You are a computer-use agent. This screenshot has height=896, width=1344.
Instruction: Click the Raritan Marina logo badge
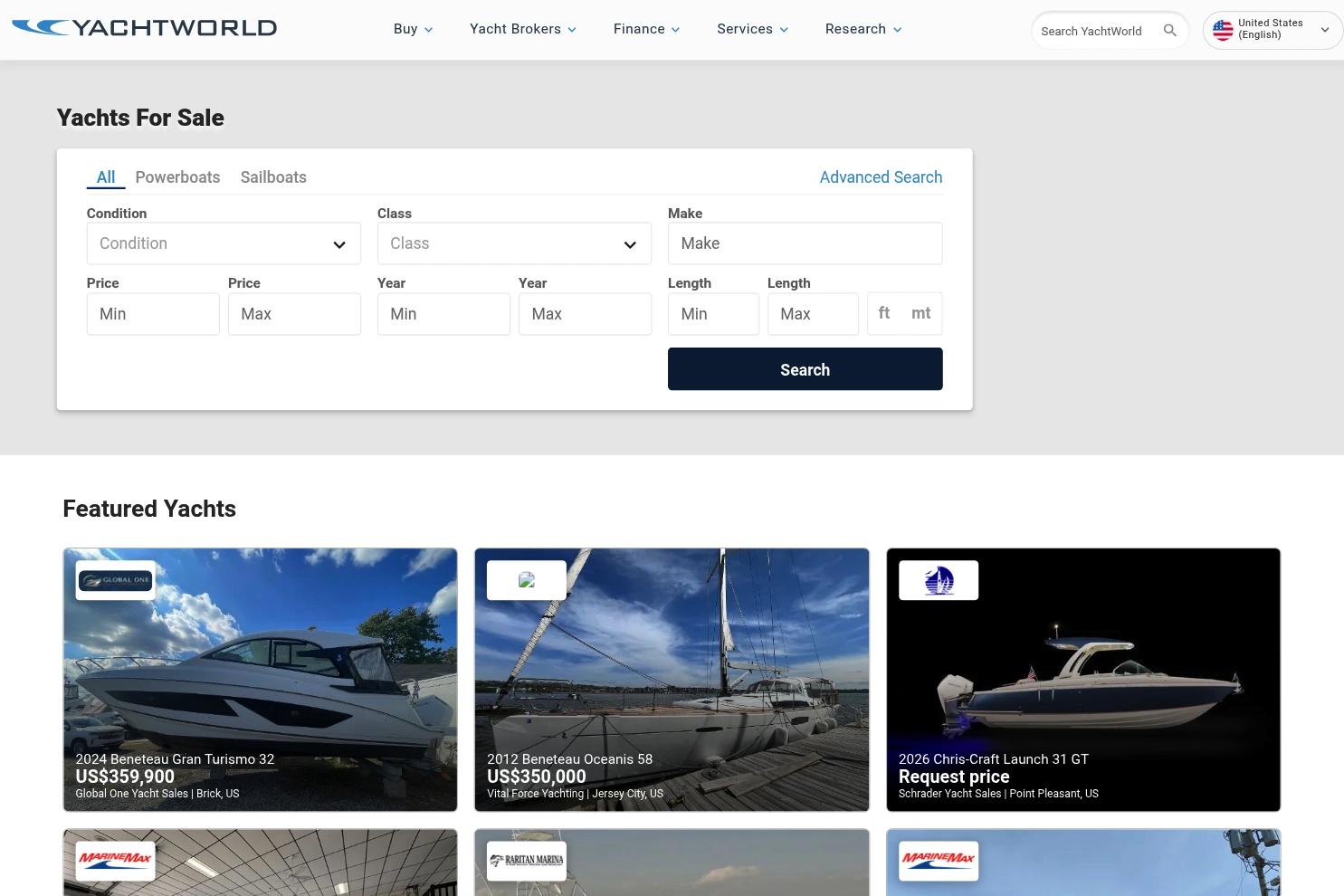pos(527,861)
